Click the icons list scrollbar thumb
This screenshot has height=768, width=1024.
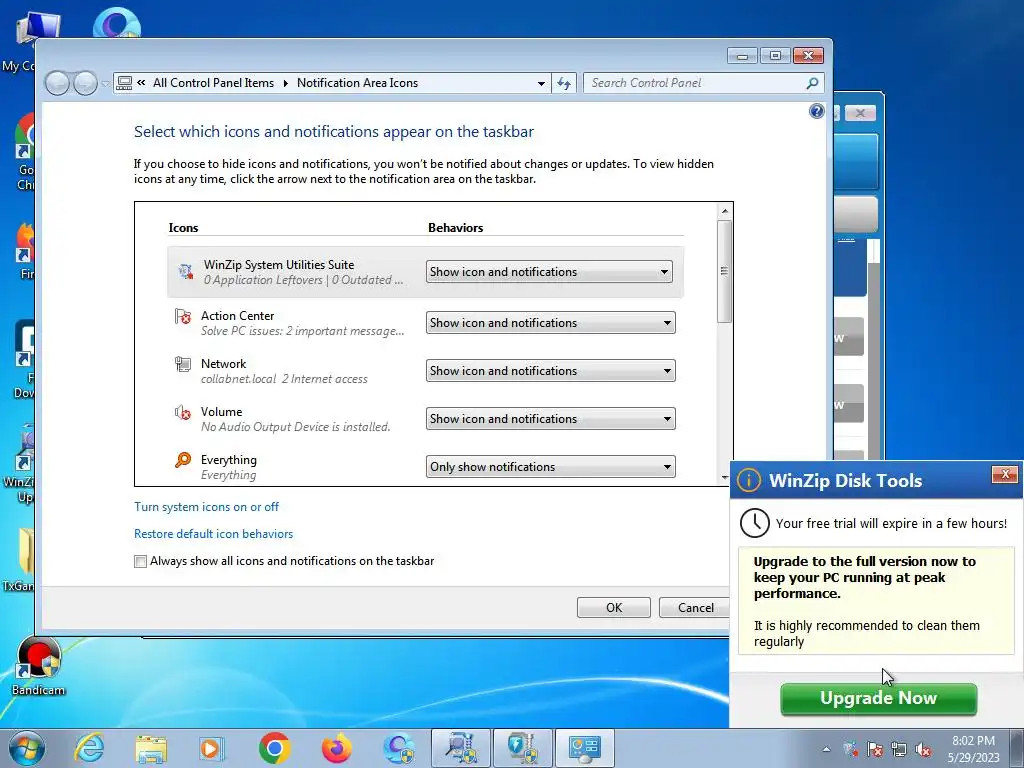724,271
